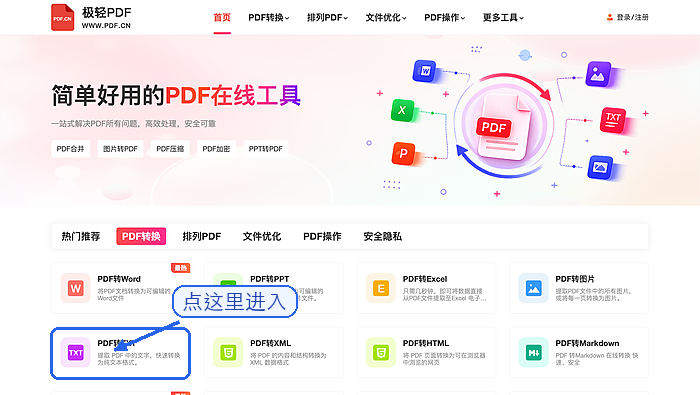Select the 热门推荐 category tab
This screenshot has width=700, height=395.
pos(81,236)
